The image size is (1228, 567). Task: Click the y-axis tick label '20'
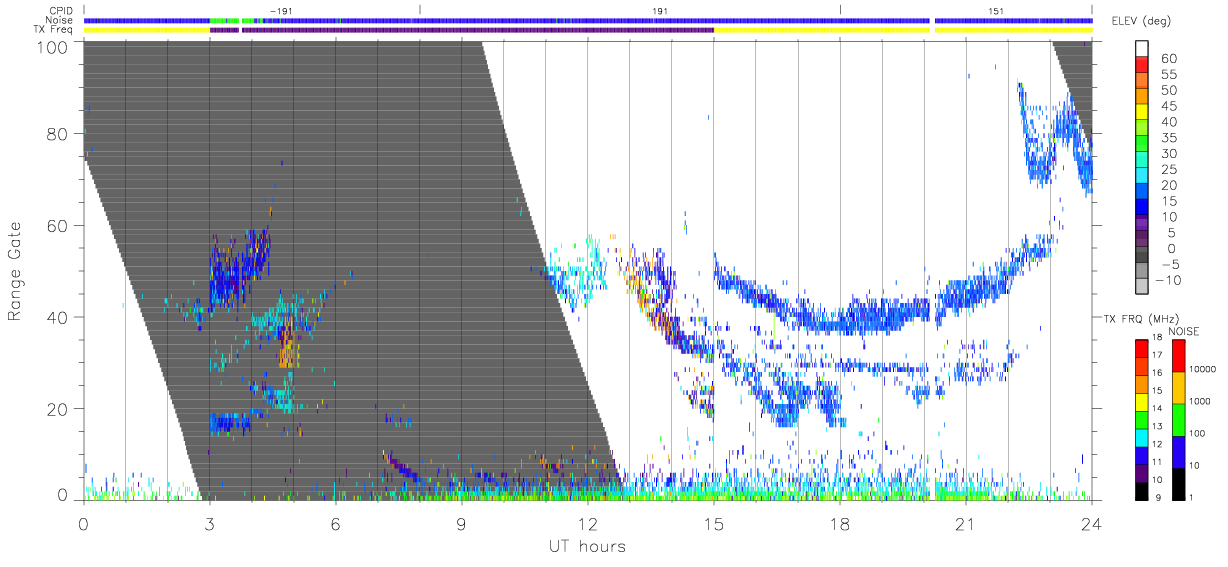point(58,408)
